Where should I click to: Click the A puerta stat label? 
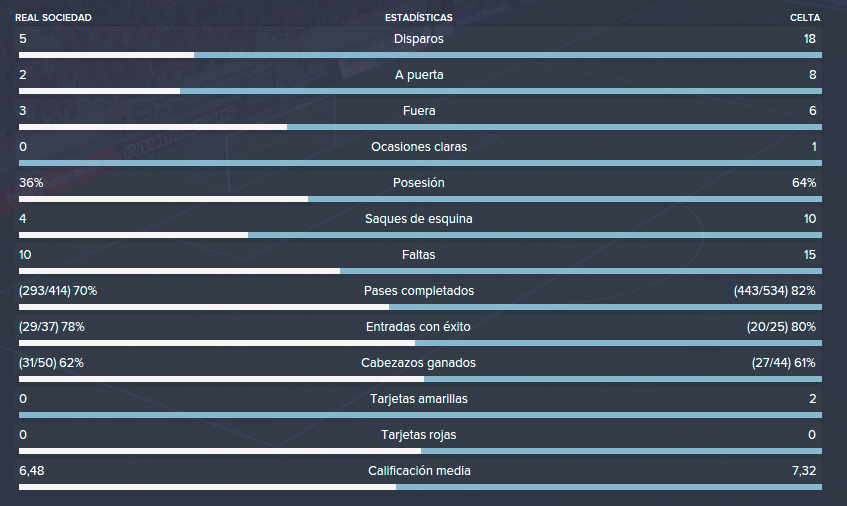click(x=419, y=75)
